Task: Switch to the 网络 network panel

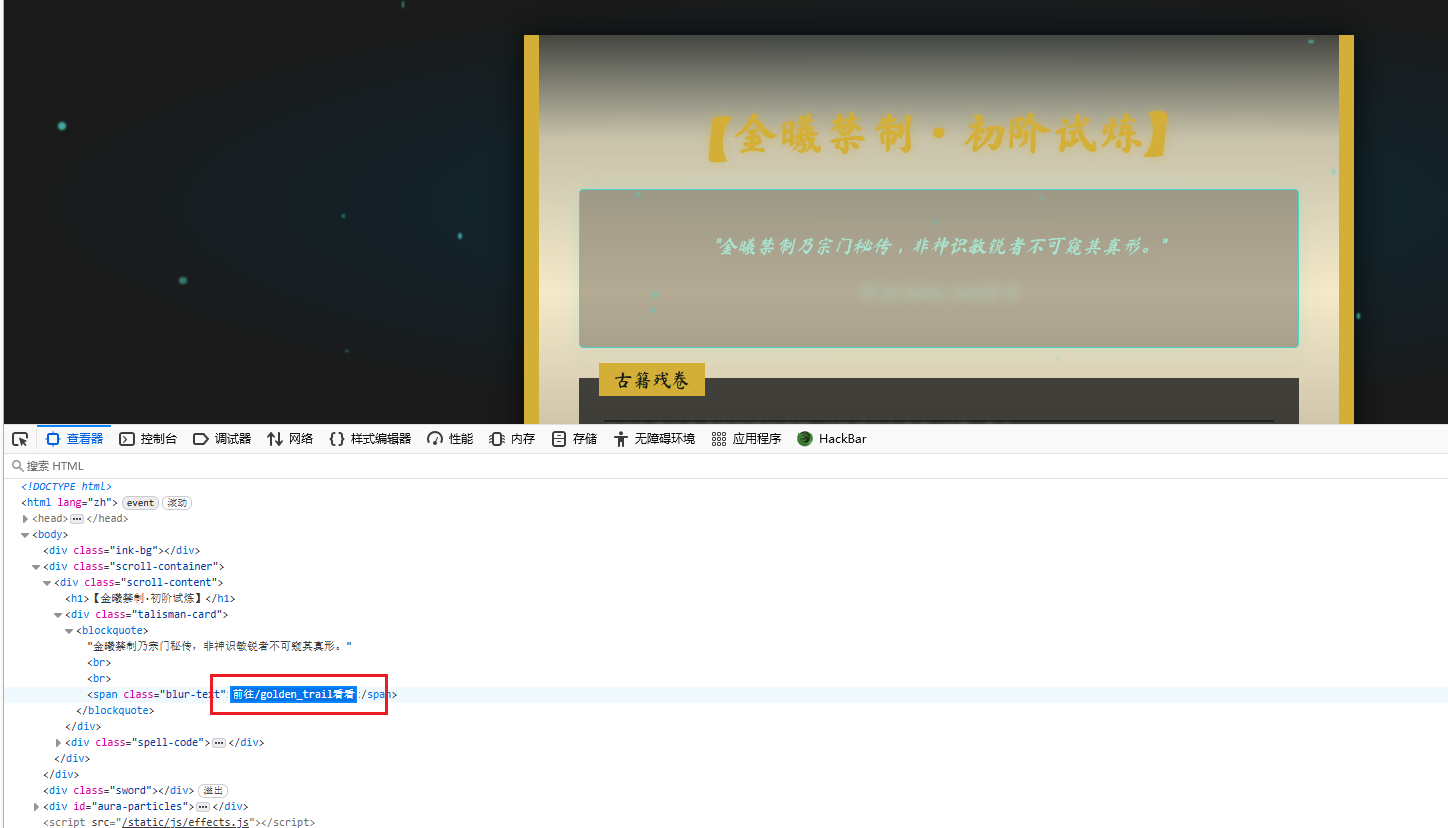Action: (x=290, y=439)
